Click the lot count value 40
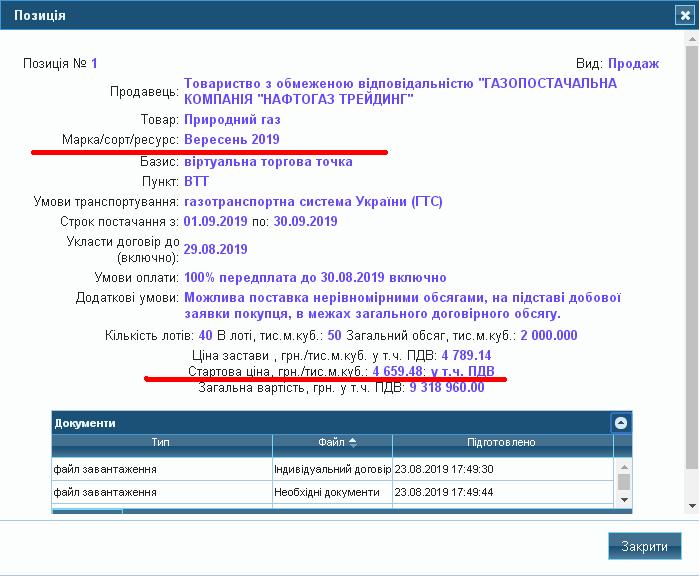700x578 pixels. 205,335
